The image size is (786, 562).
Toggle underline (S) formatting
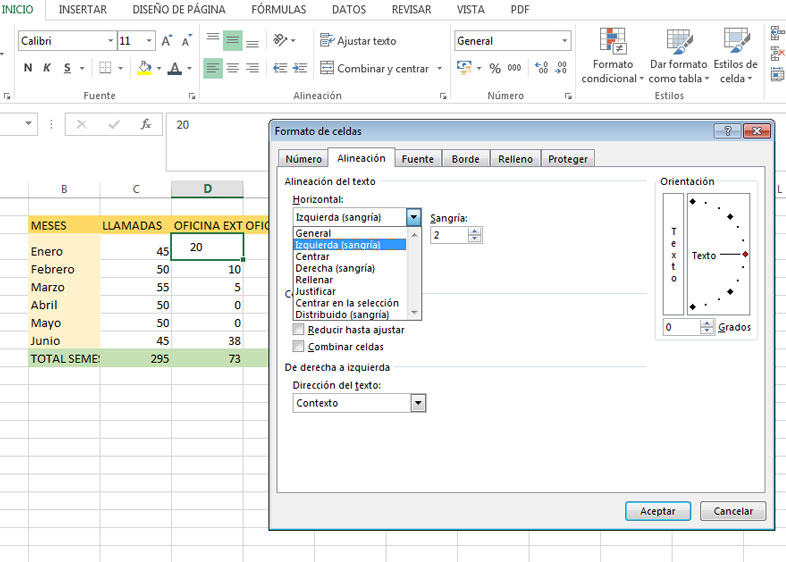pyautogui.click(x=67, y=68)
